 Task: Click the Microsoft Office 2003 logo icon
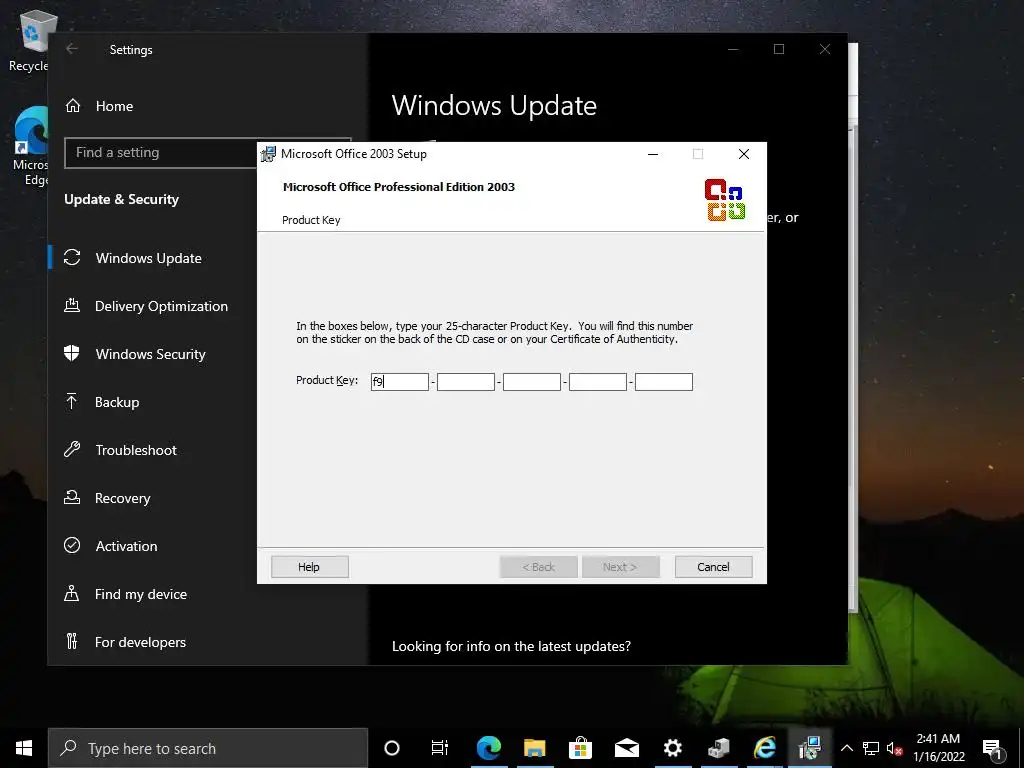pos(725,199)
